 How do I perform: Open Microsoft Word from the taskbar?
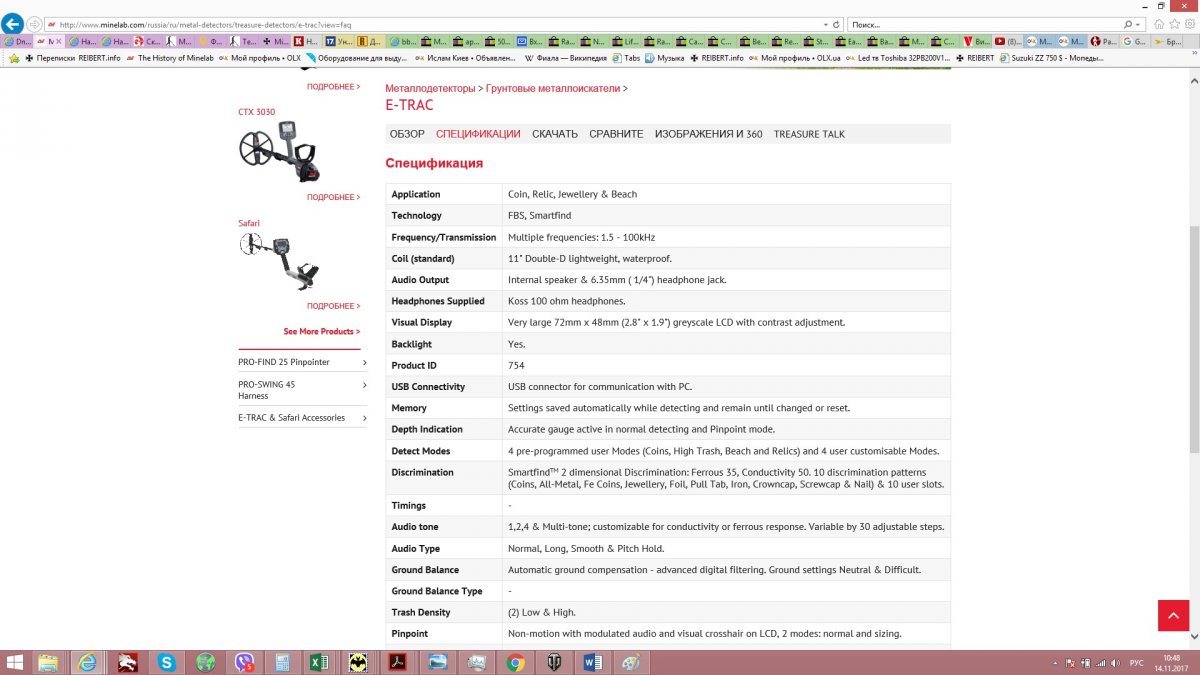(592, 662)
